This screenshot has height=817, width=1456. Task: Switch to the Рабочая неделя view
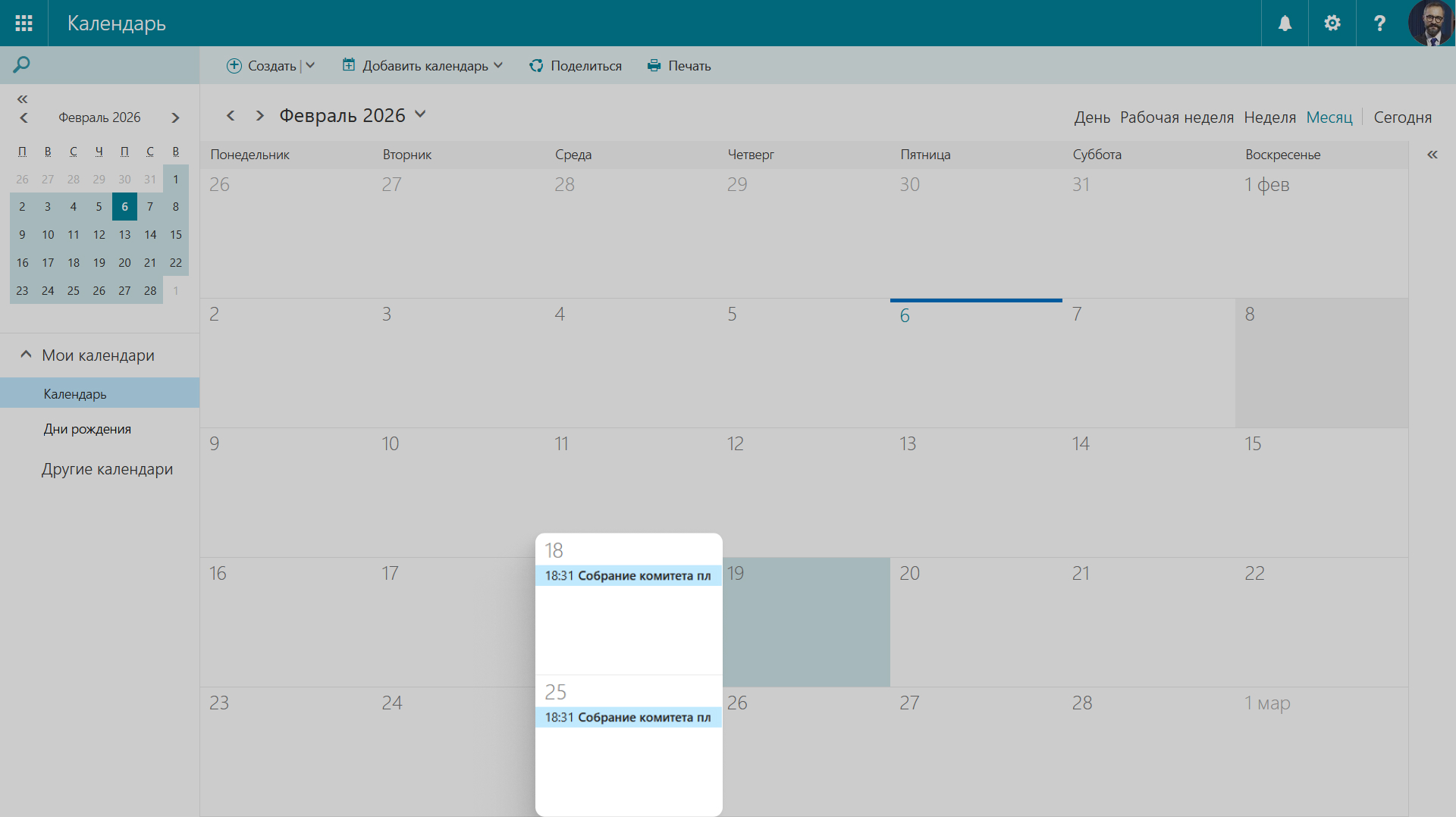pyautogui.click(x=1176, y=117)
